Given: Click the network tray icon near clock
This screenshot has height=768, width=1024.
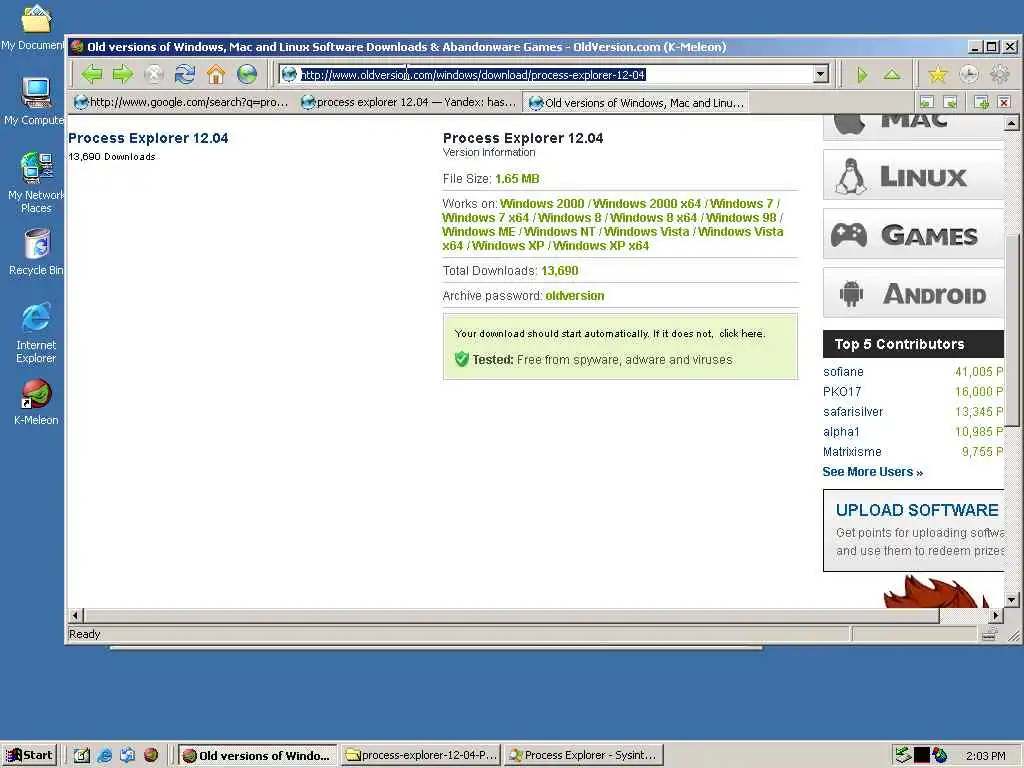Looking at the screenshot, I should [x=903, y=755].
